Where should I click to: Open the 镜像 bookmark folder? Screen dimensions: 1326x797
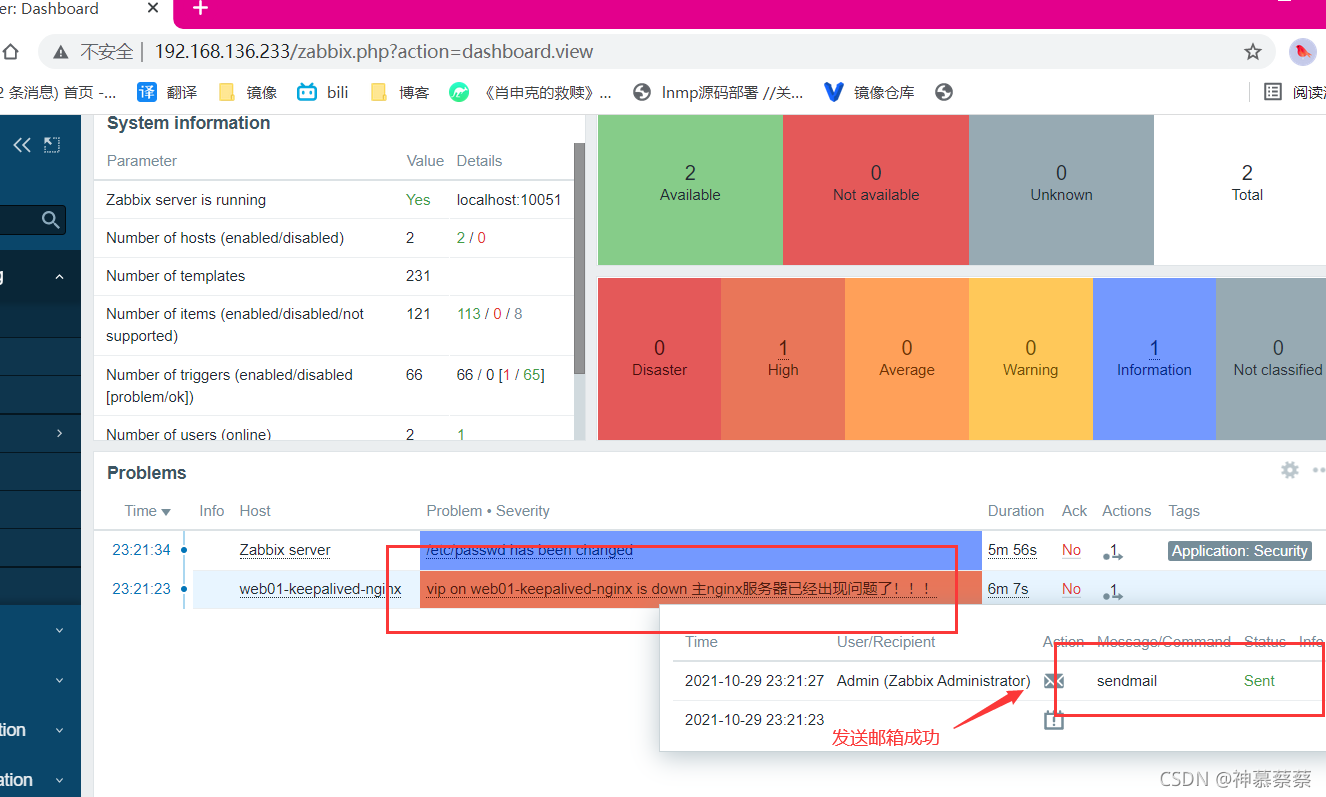248,92
